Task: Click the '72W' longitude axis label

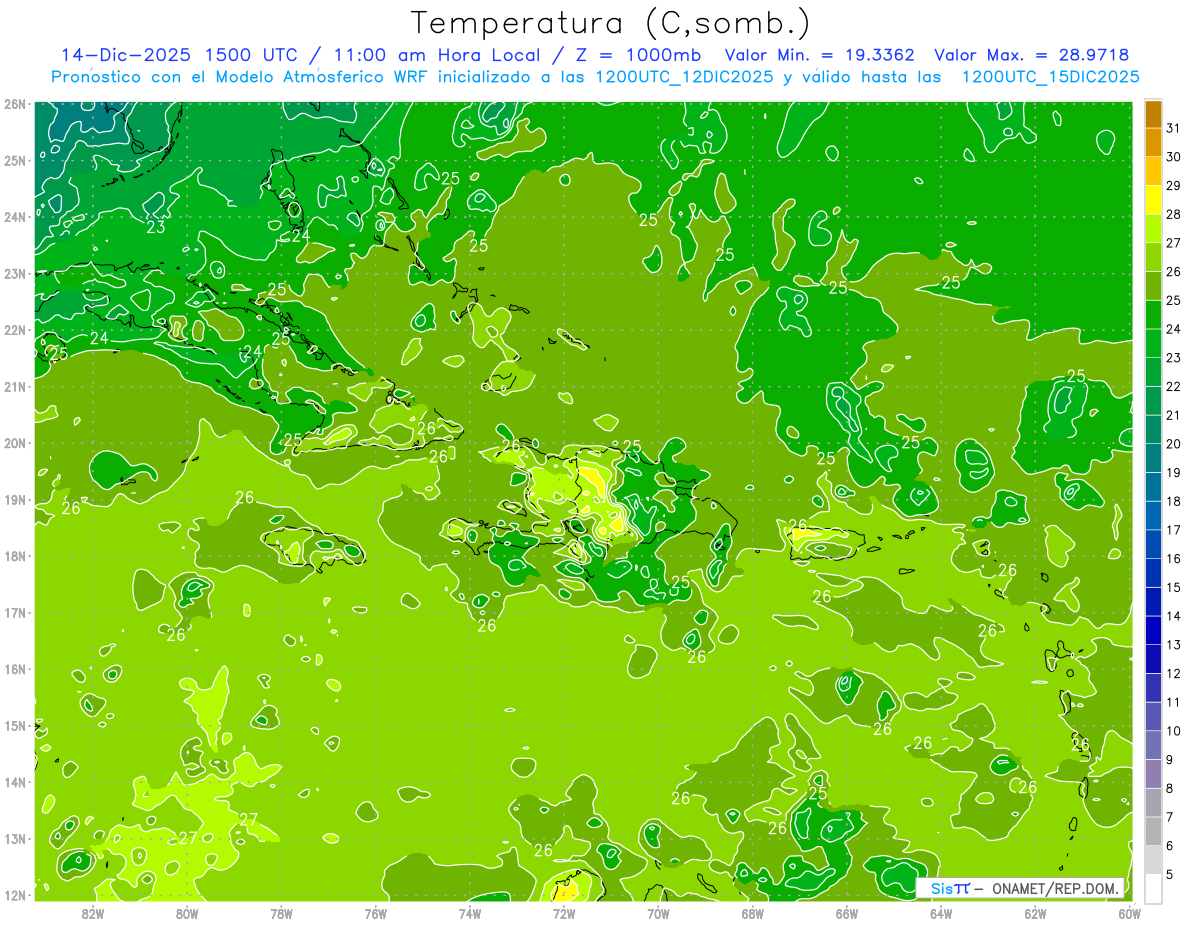Action: coord(564,914)
